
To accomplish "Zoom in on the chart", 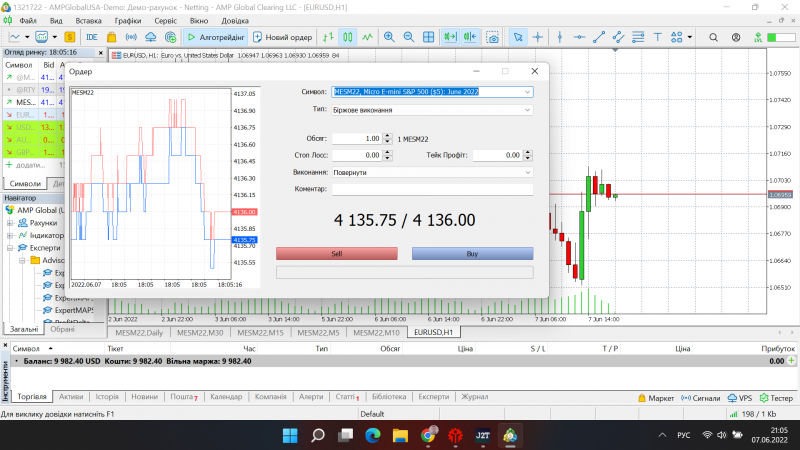I will coord(389,37).
